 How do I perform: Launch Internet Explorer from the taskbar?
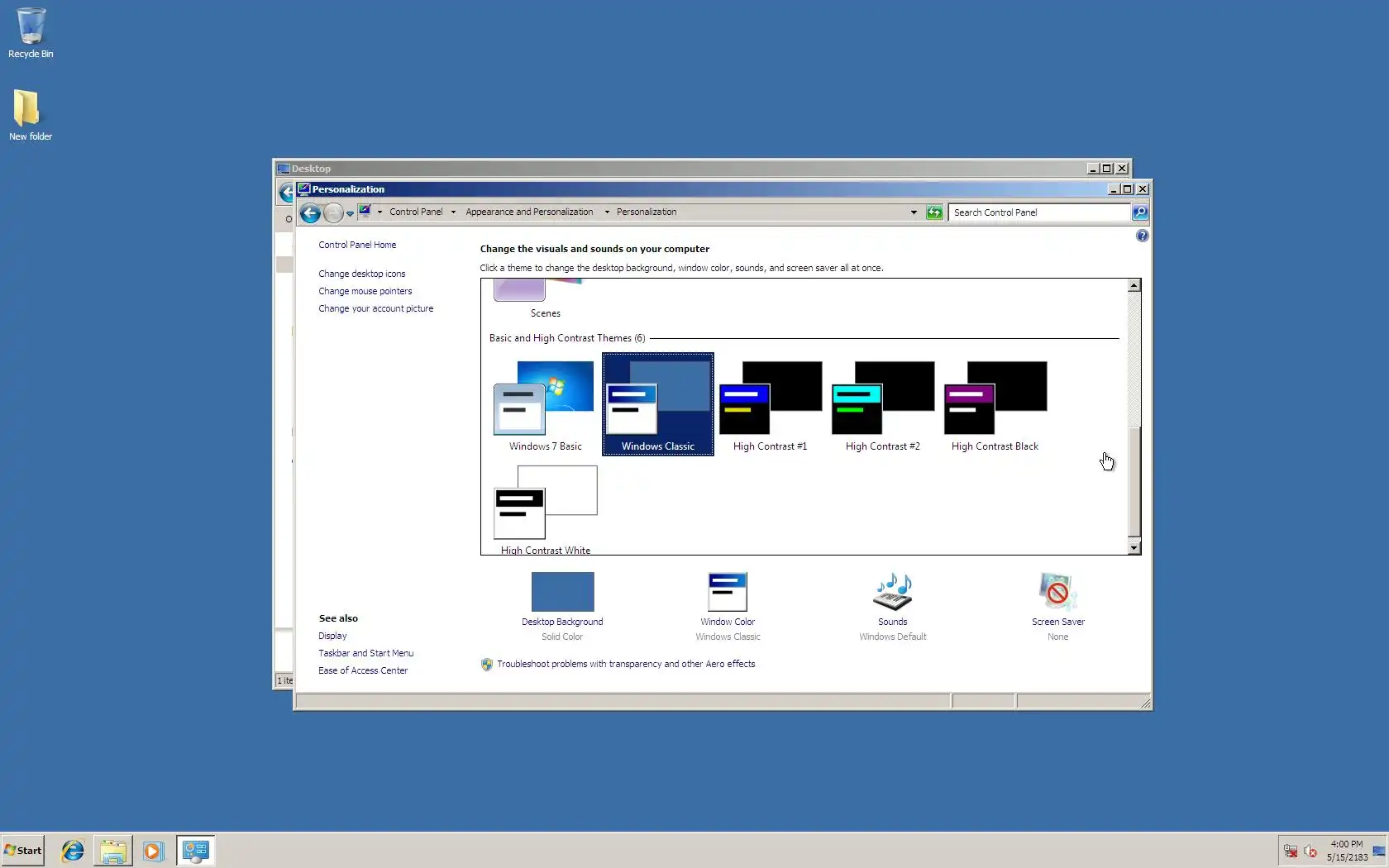click(73, 851)
